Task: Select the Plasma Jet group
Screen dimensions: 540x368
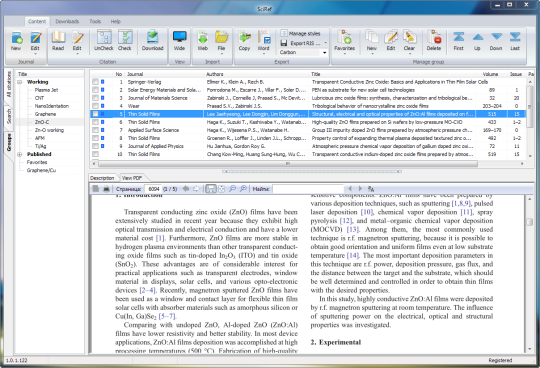Action: point(46,90)
